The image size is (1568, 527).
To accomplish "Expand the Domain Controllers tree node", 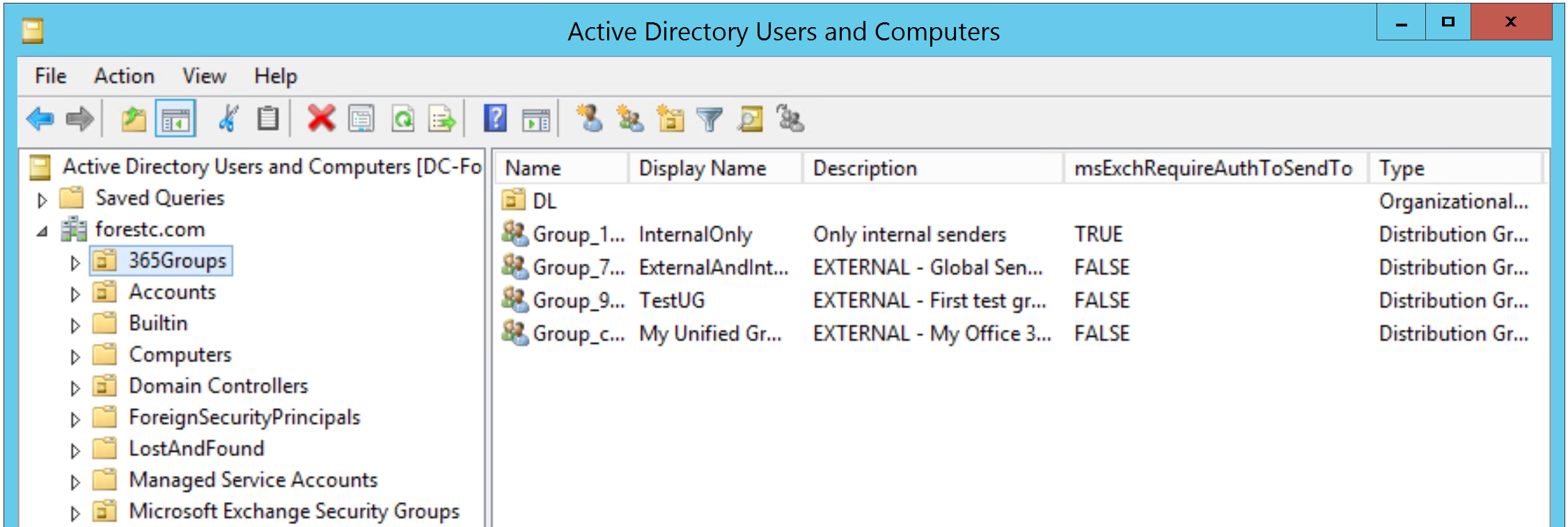I will click(75, 388).
